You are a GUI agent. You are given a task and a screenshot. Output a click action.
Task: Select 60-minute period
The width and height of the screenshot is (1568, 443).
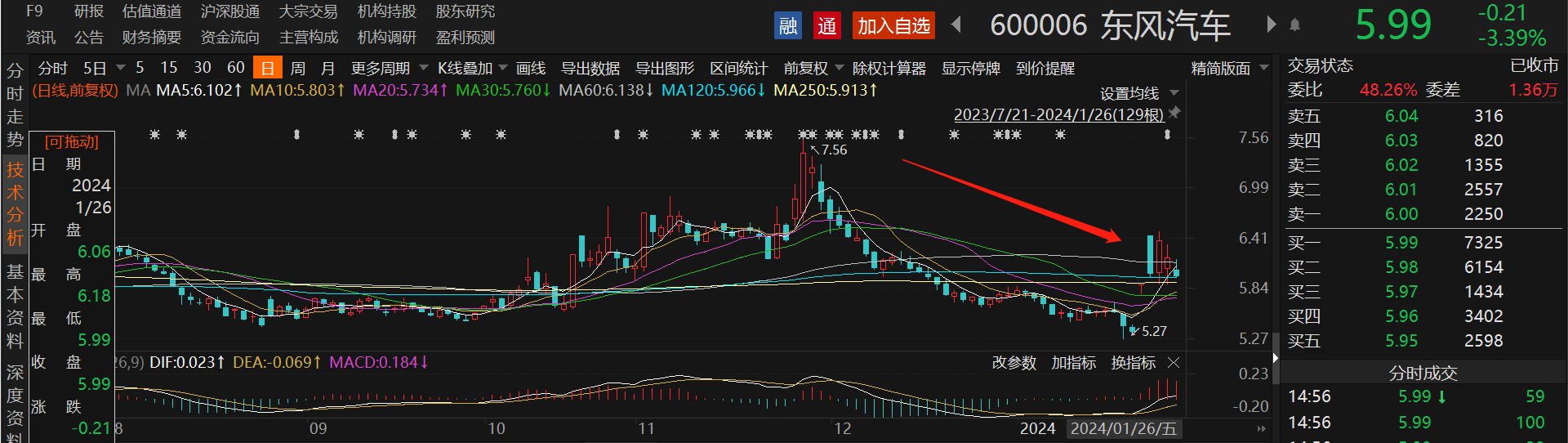click(x=236, y=67)
